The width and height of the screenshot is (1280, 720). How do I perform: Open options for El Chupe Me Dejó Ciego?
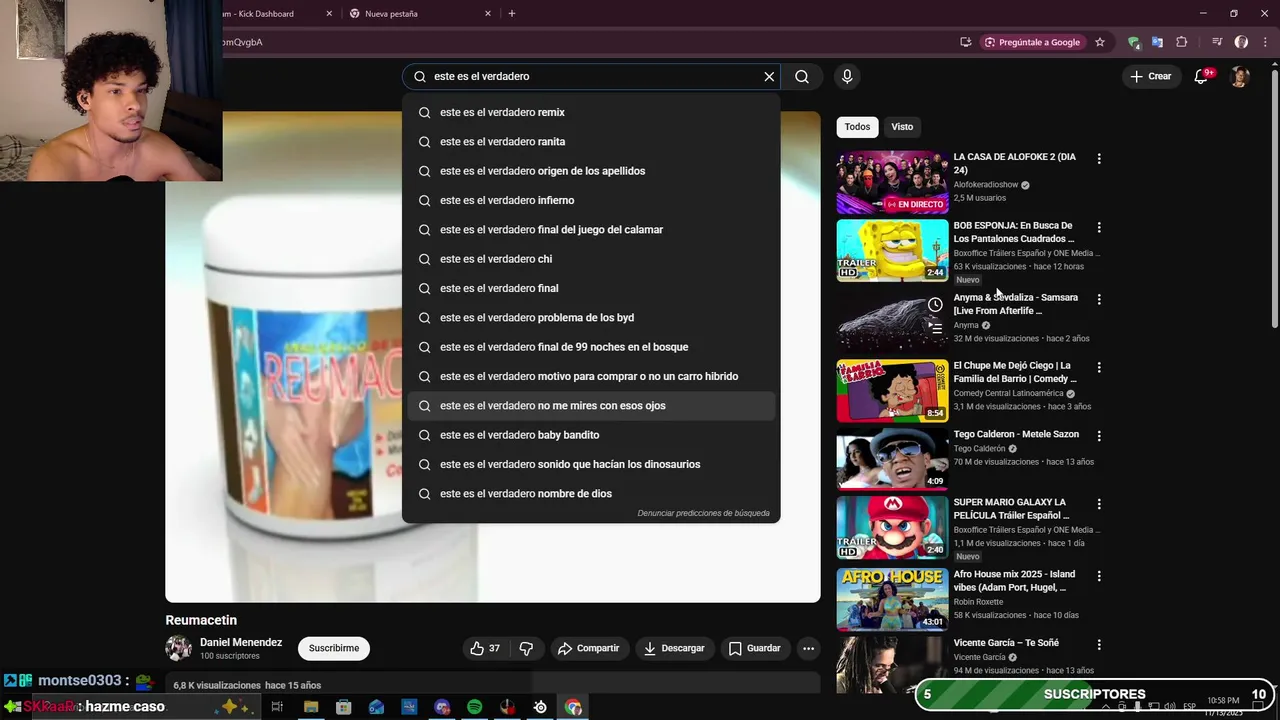[x=1099, y=367]
